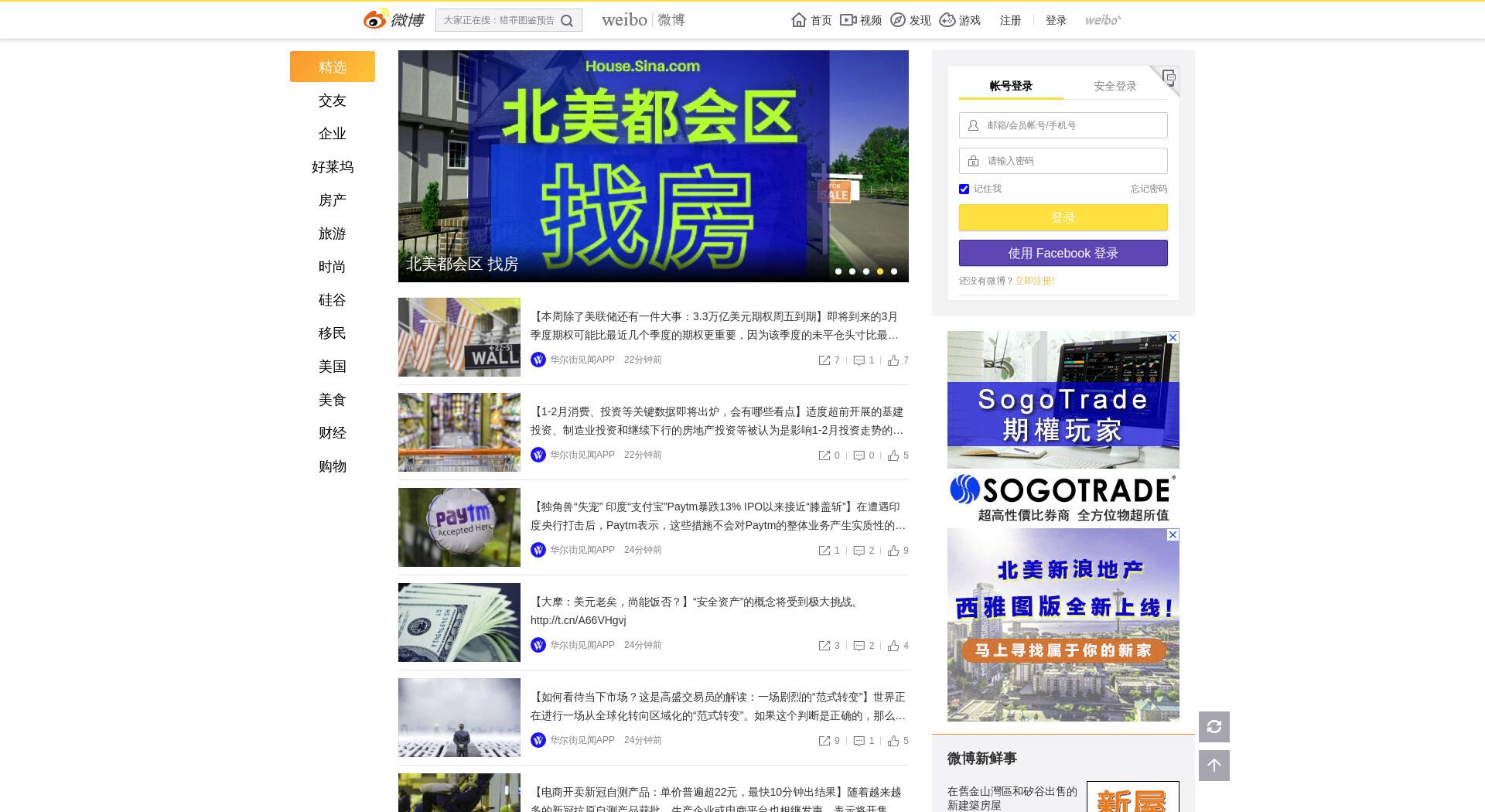Viewport: 1485px width, 812px height.
Task: Comment on the 大摩美元 post
Action: (x=864, y=646)
